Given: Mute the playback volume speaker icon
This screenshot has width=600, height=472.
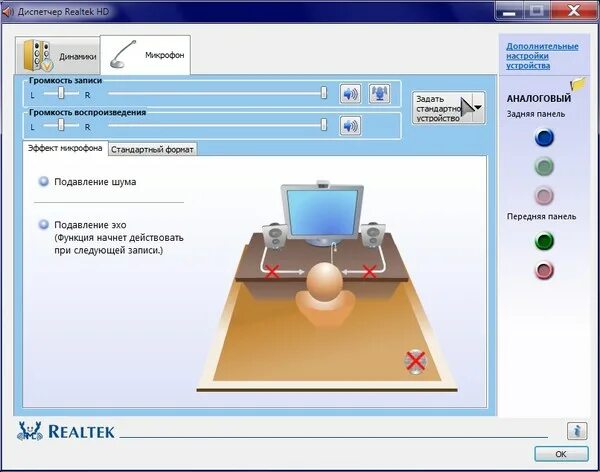Looking at the screenshot, I should click(x=350, y=126).
